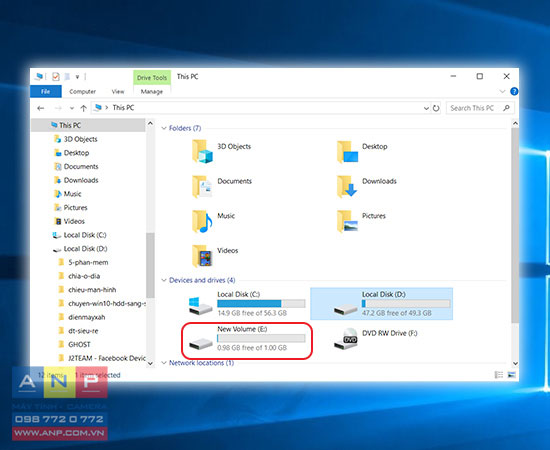The width and height of the screenshot is (550, 450).
Task: Click the Help question mark icon
Action: point(514,91)
